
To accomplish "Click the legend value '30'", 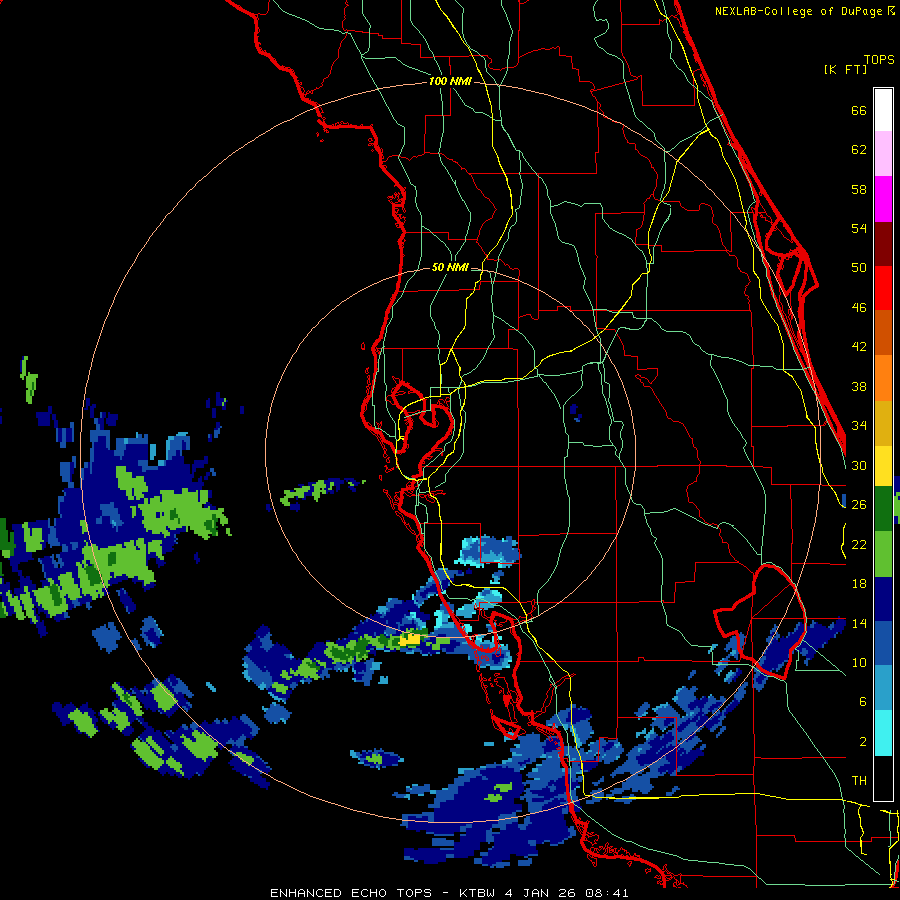I will click(x=859, y=465).
